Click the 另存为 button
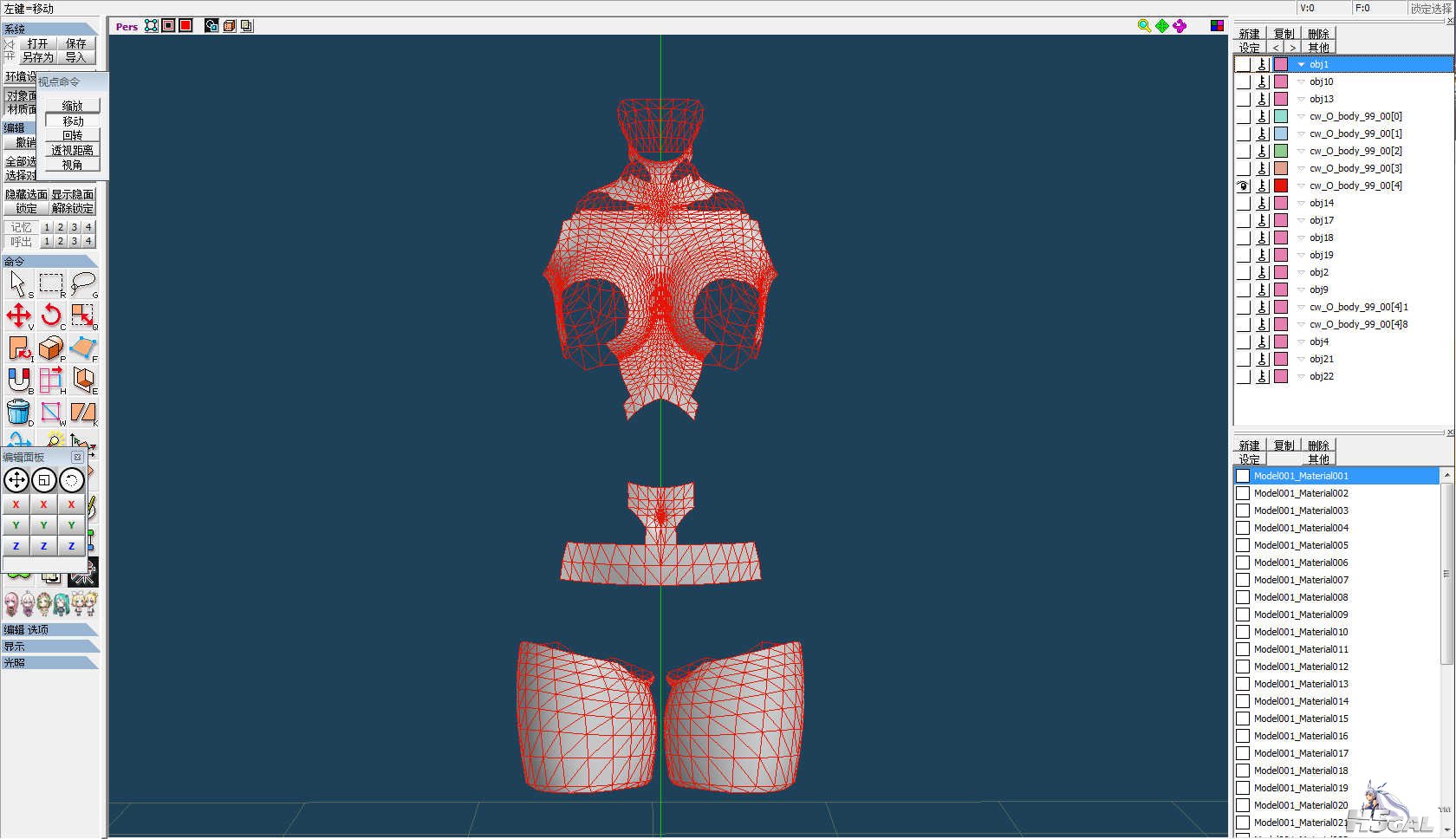Image resolution: width=1456 pixels, height=839 pixels. [x=37, y=57]
